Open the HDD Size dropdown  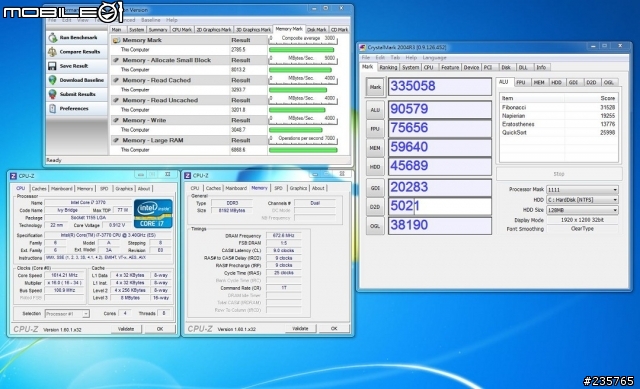coord(582,210)
